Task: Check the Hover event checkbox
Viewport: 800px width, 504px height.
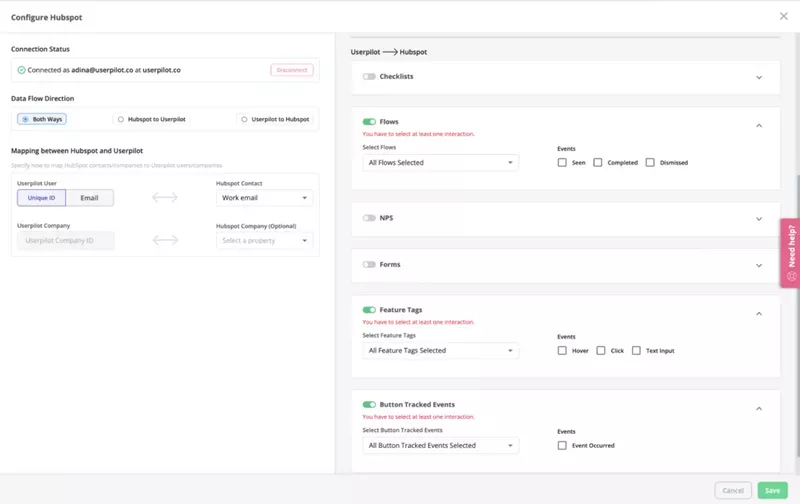Action: click(562, 350)
